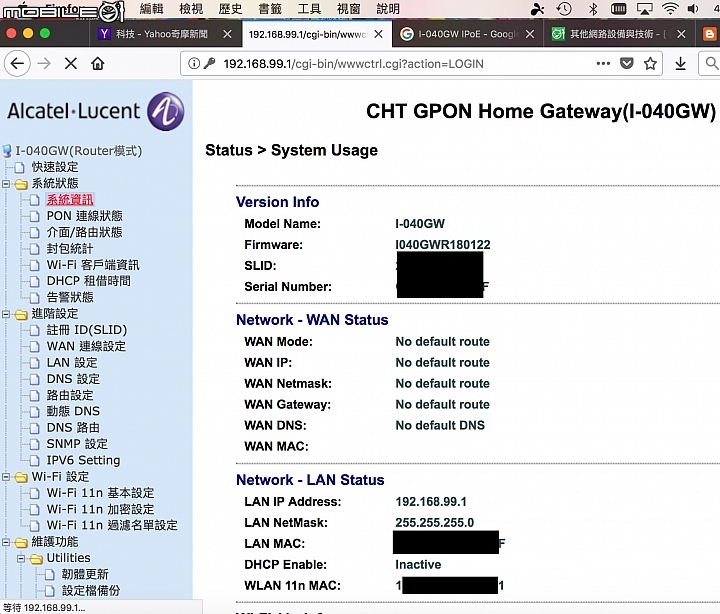Show site information icon in address bar
Viewport: 720px width, 614px height.
point(194,63)
